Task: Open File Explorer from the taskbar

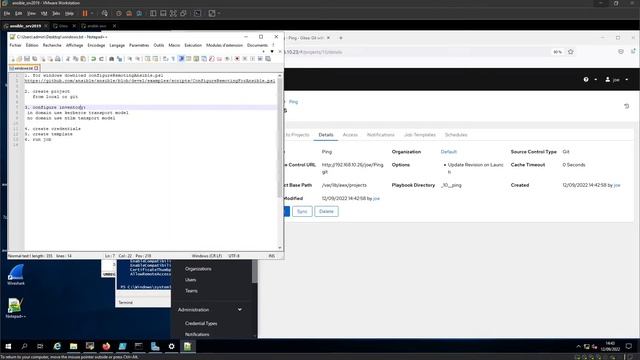Action: pos(73,346)
